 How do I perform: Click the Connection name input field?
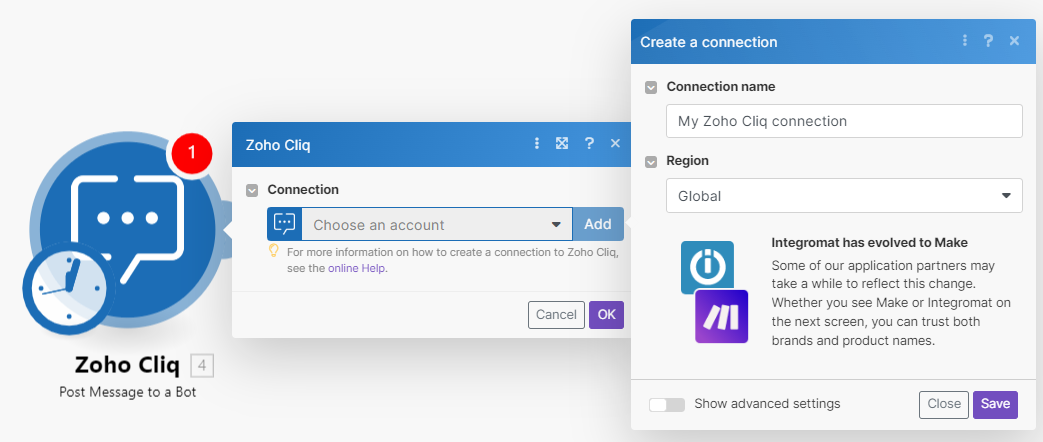[844, 121]
